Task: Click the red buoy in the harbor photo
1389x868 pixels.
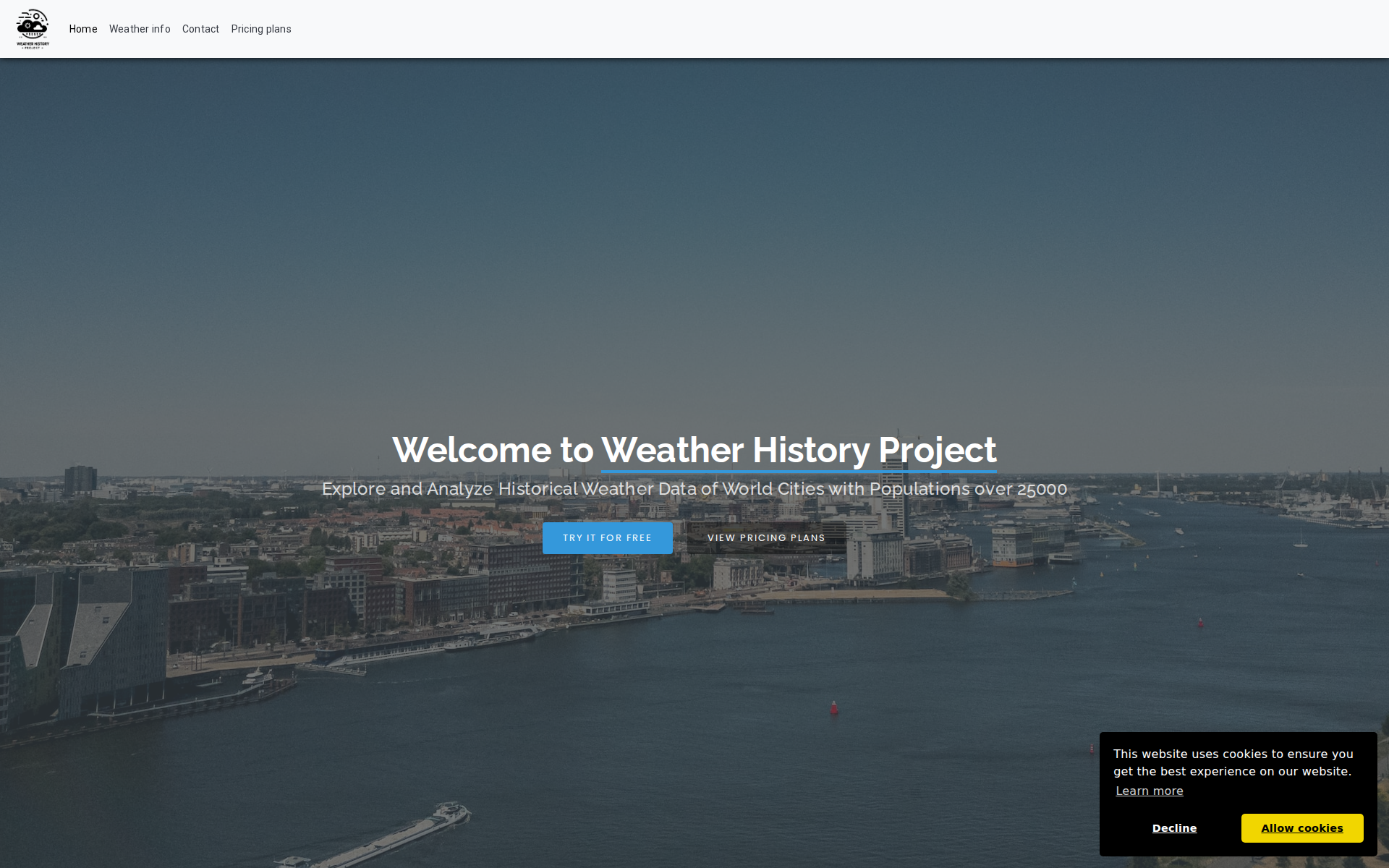Action: (834, 707)
